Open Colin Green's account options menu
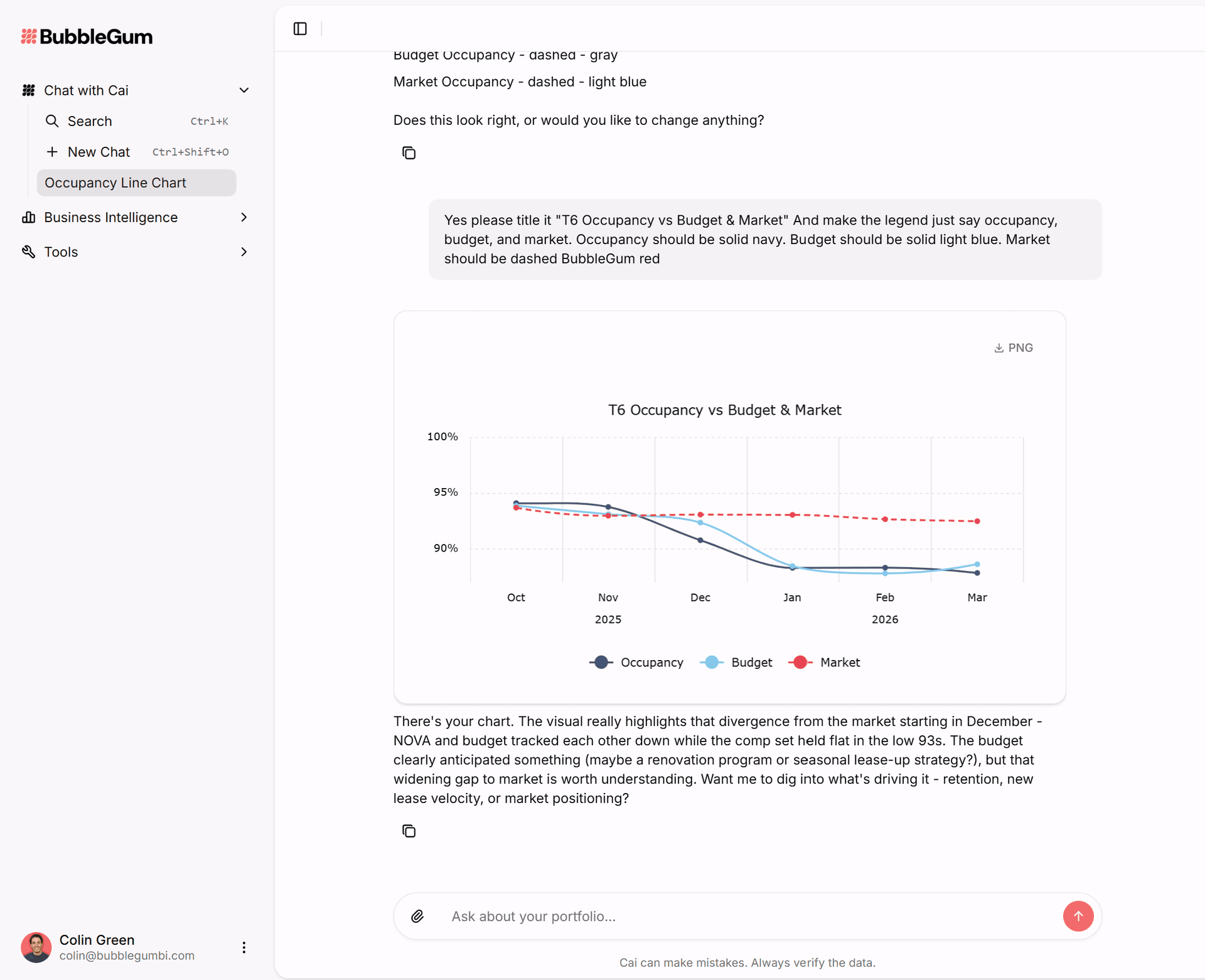Viewport: 1205px width, 980px height. pos(244,947)
